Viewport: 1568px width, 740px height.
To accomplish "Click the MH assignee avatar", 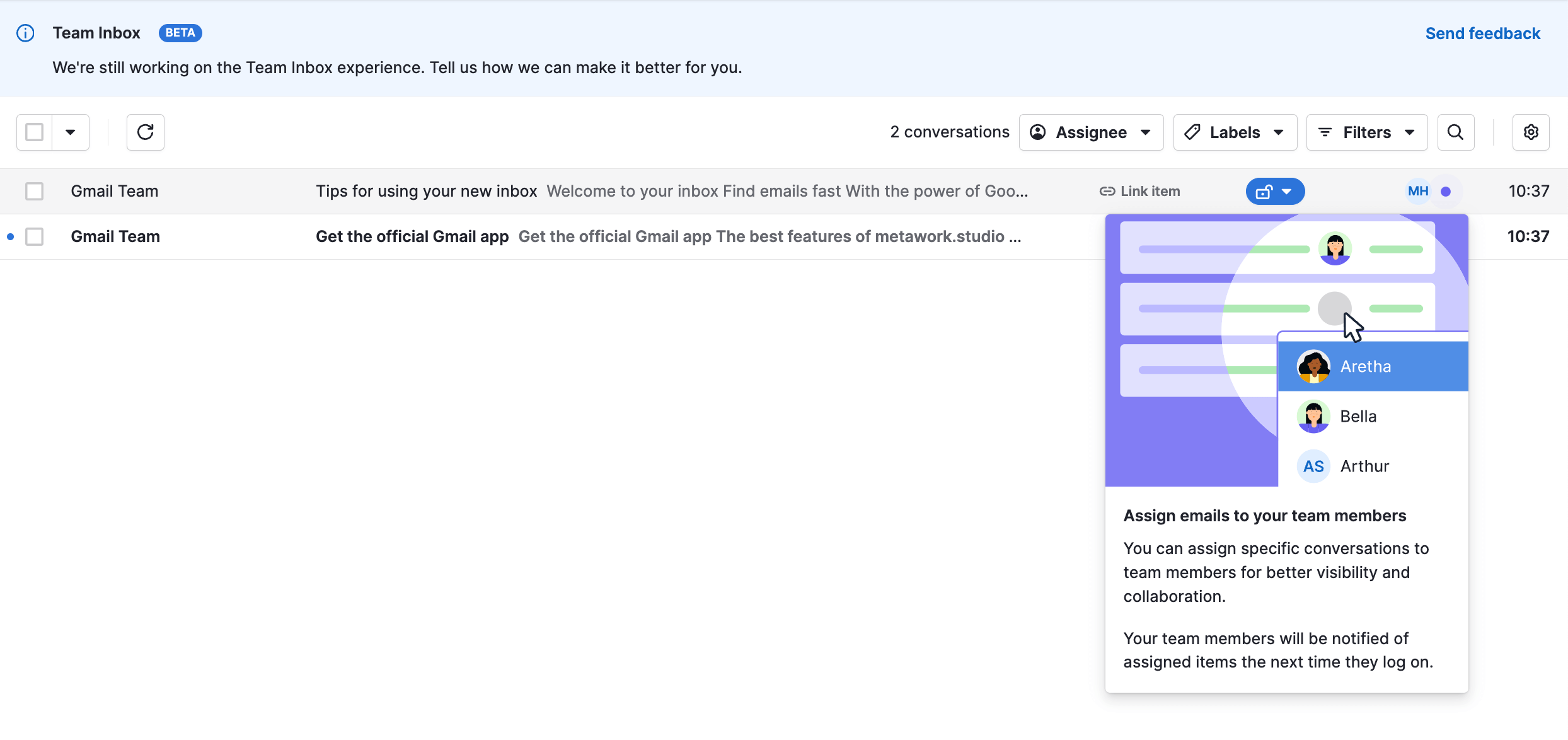I will tap(1418, 191).
